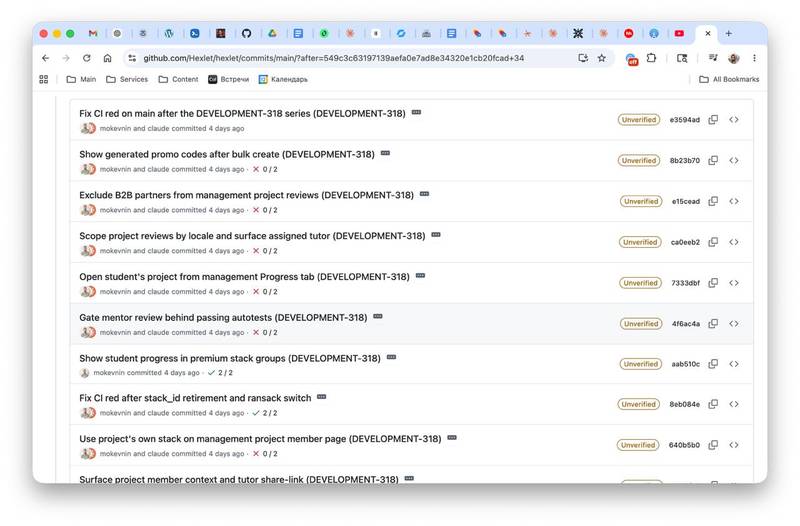Open the Main bookmarks folder
The width and height of the screenshot is (800, 526).
tap(82, 79)
